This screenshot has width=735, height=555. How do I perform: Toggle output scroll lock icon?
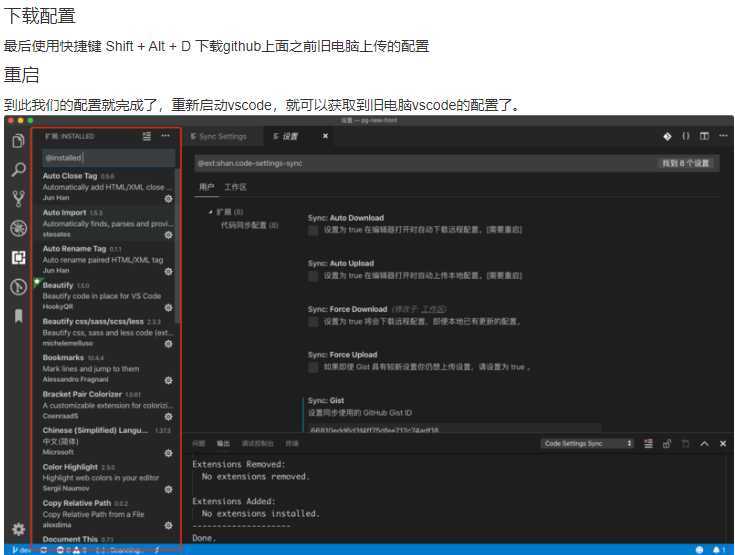point(667,443)
